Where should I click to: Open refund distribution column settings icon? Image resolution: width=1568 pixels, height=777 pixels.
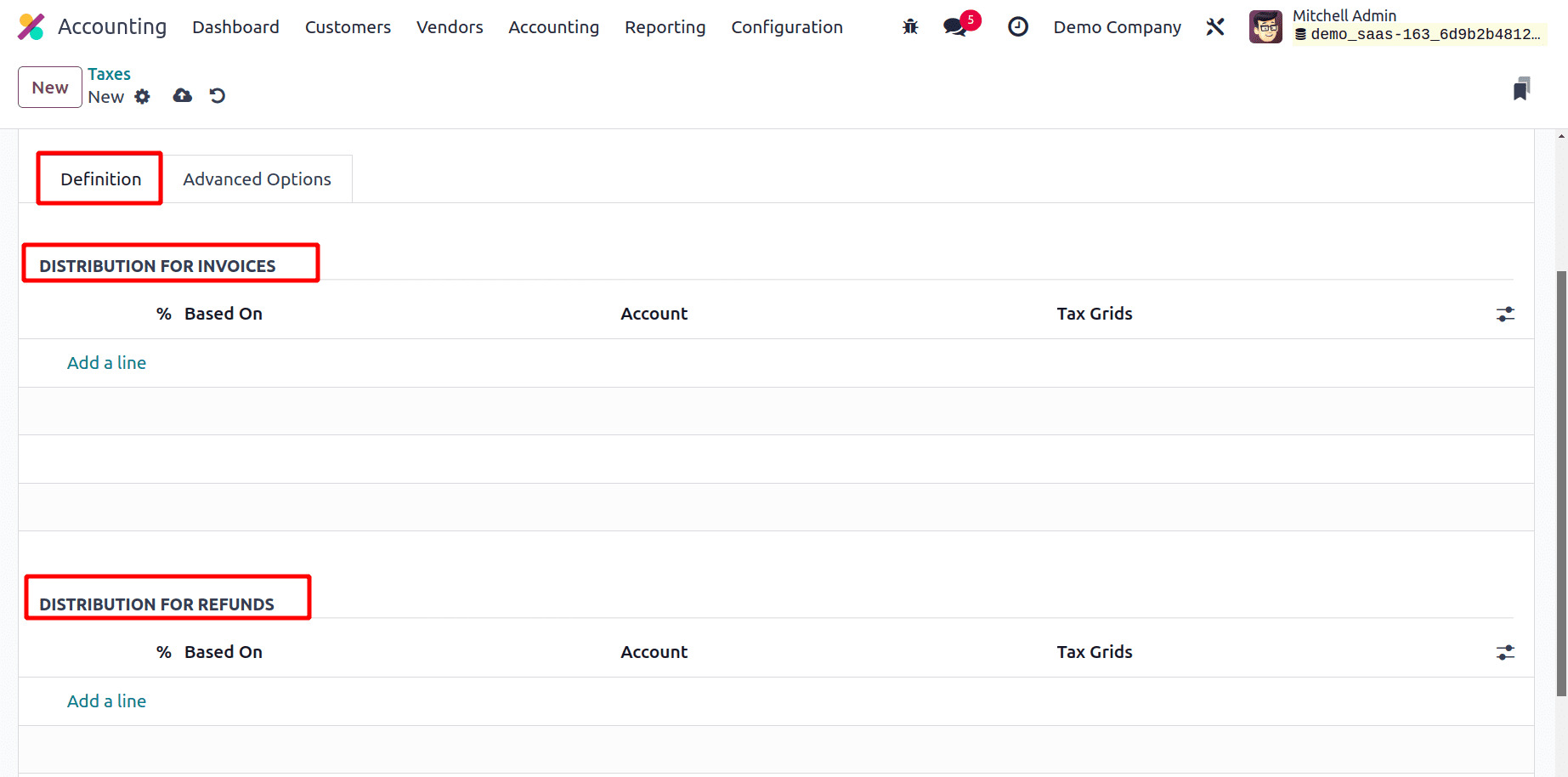pos(1505,653)
